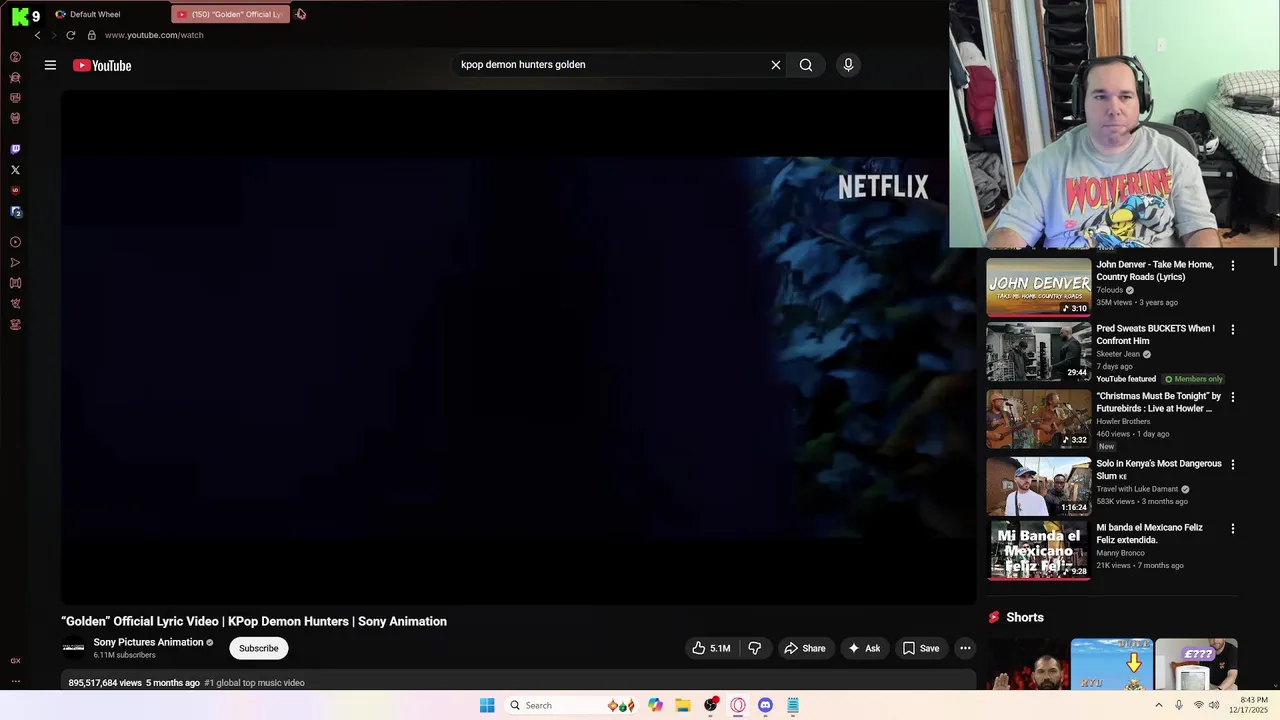Image resolution: width=1280 pixels, height=720 pixels.
Task: Open Notepad from the taskbar
Action: pyautogui.click(x=792, y=705)
